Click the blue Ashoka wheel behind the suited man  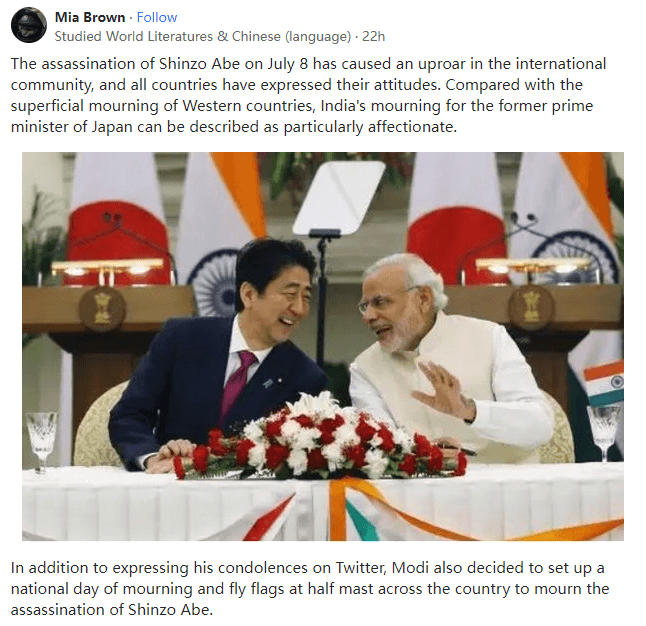pyautogui.click(x=213, y=284)
